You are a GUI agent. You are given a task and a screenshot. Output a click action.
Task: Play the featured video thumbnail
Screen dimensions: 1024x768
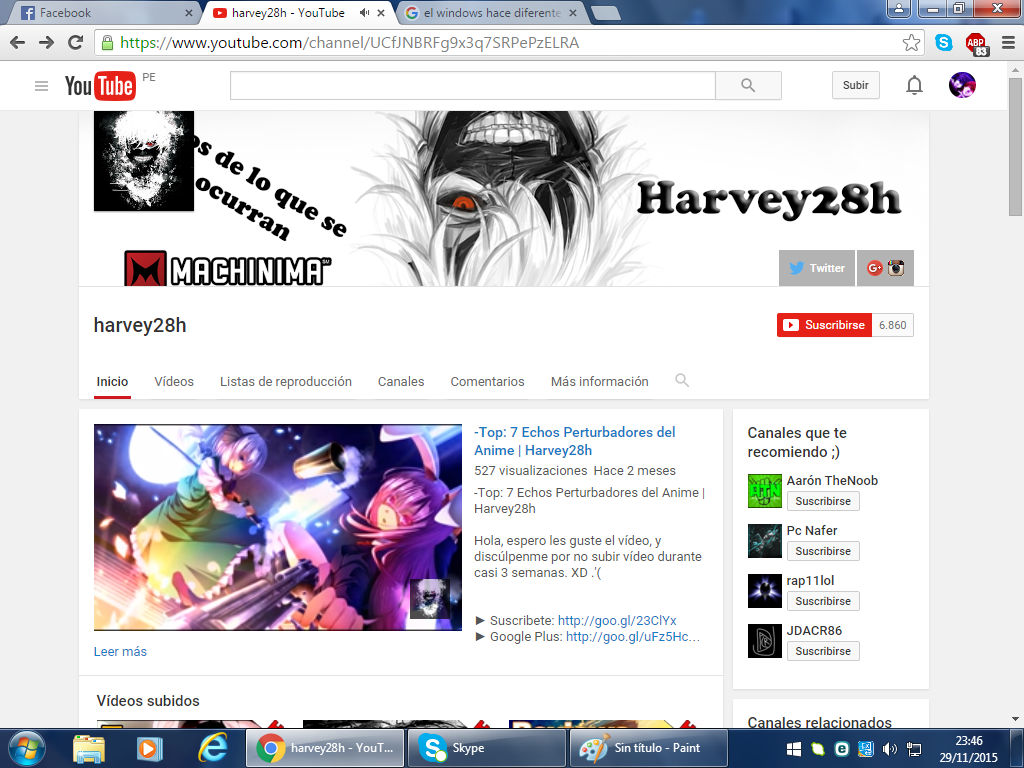pos(278,527)
